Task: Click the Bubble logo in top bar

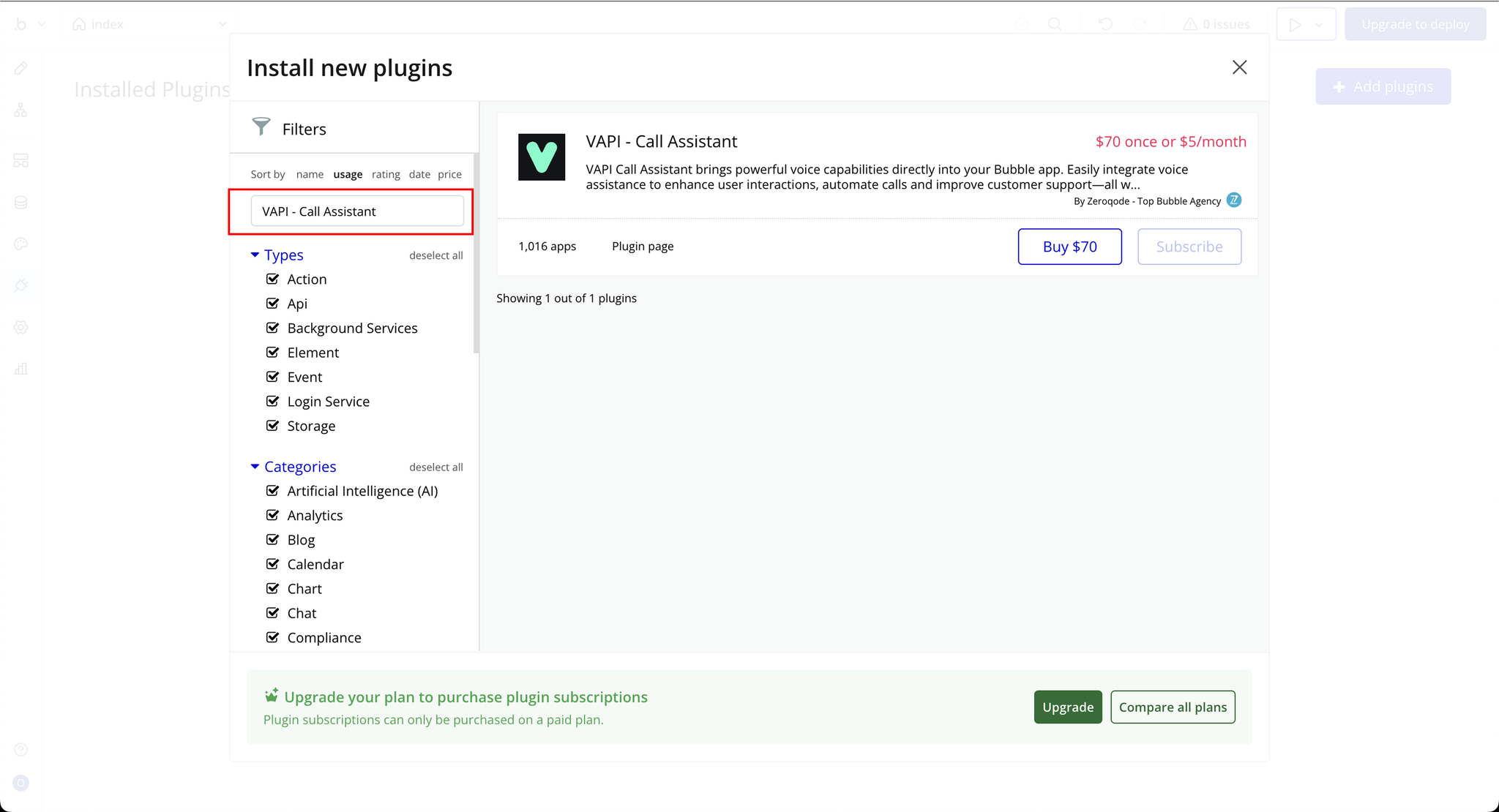Action: (21, 24)
